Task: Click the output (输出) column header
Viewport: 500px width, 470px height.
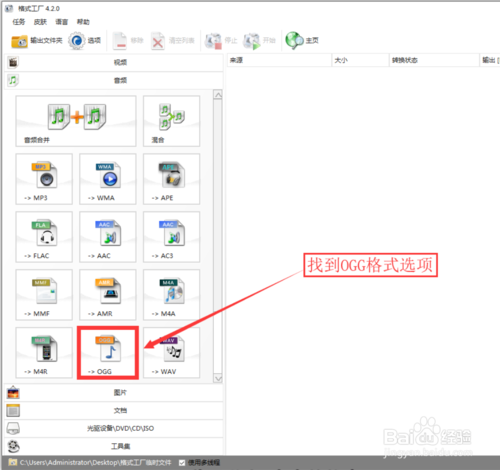Action: point(490,60)
